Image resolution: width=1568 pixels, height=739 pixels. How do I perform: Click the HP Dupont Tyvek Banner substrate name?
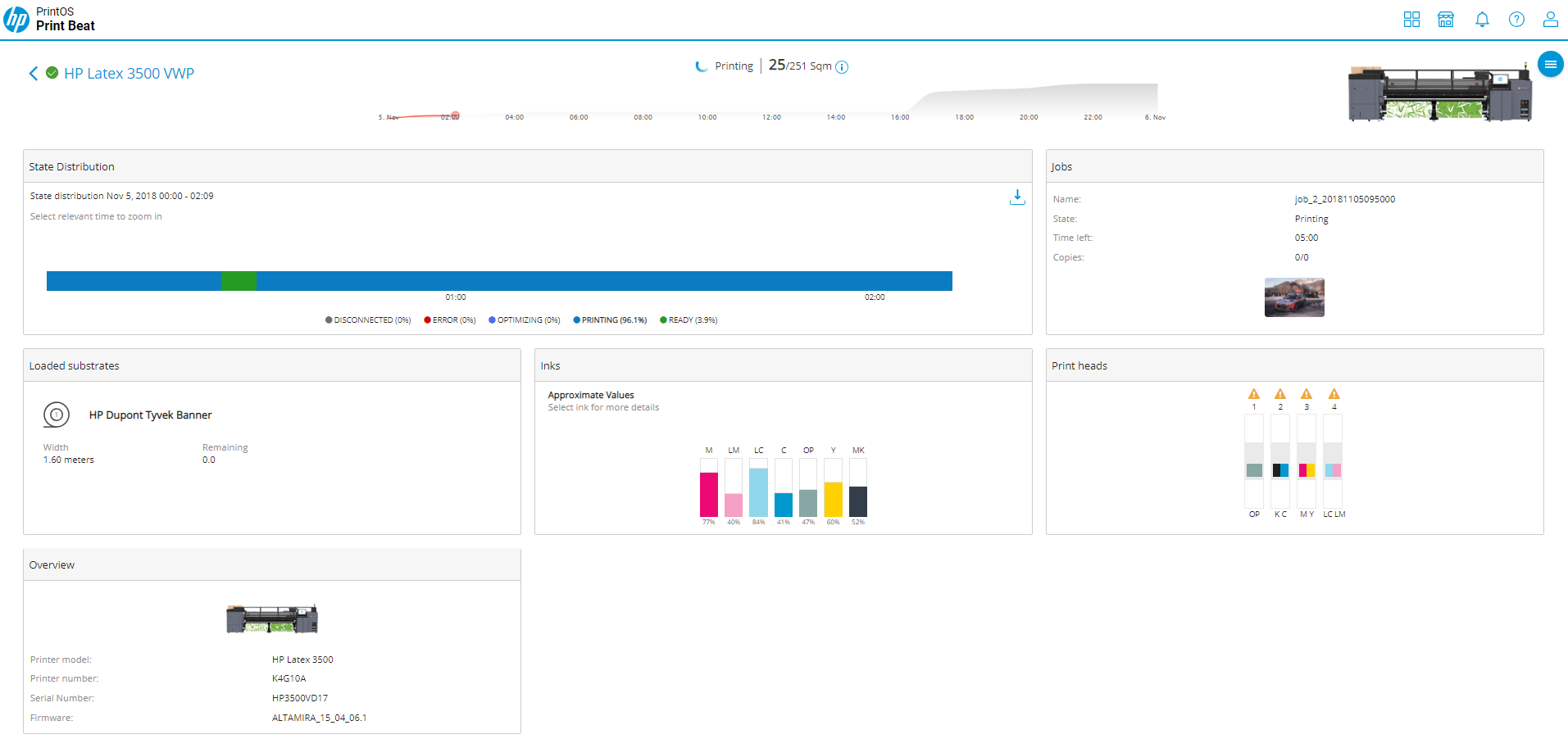[x=151, y=415]
